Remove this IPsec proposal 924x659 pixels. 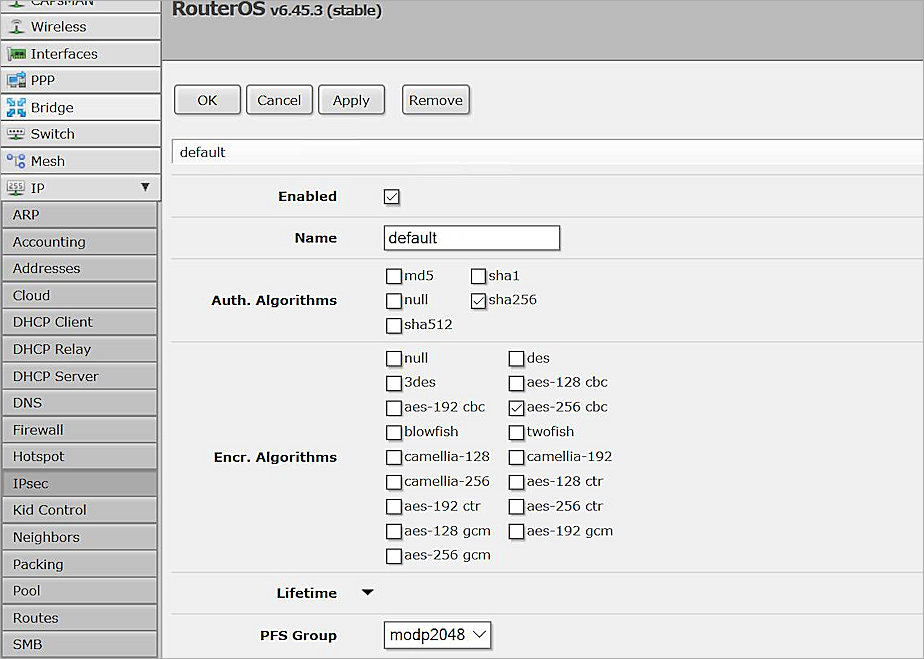[435, 100]
